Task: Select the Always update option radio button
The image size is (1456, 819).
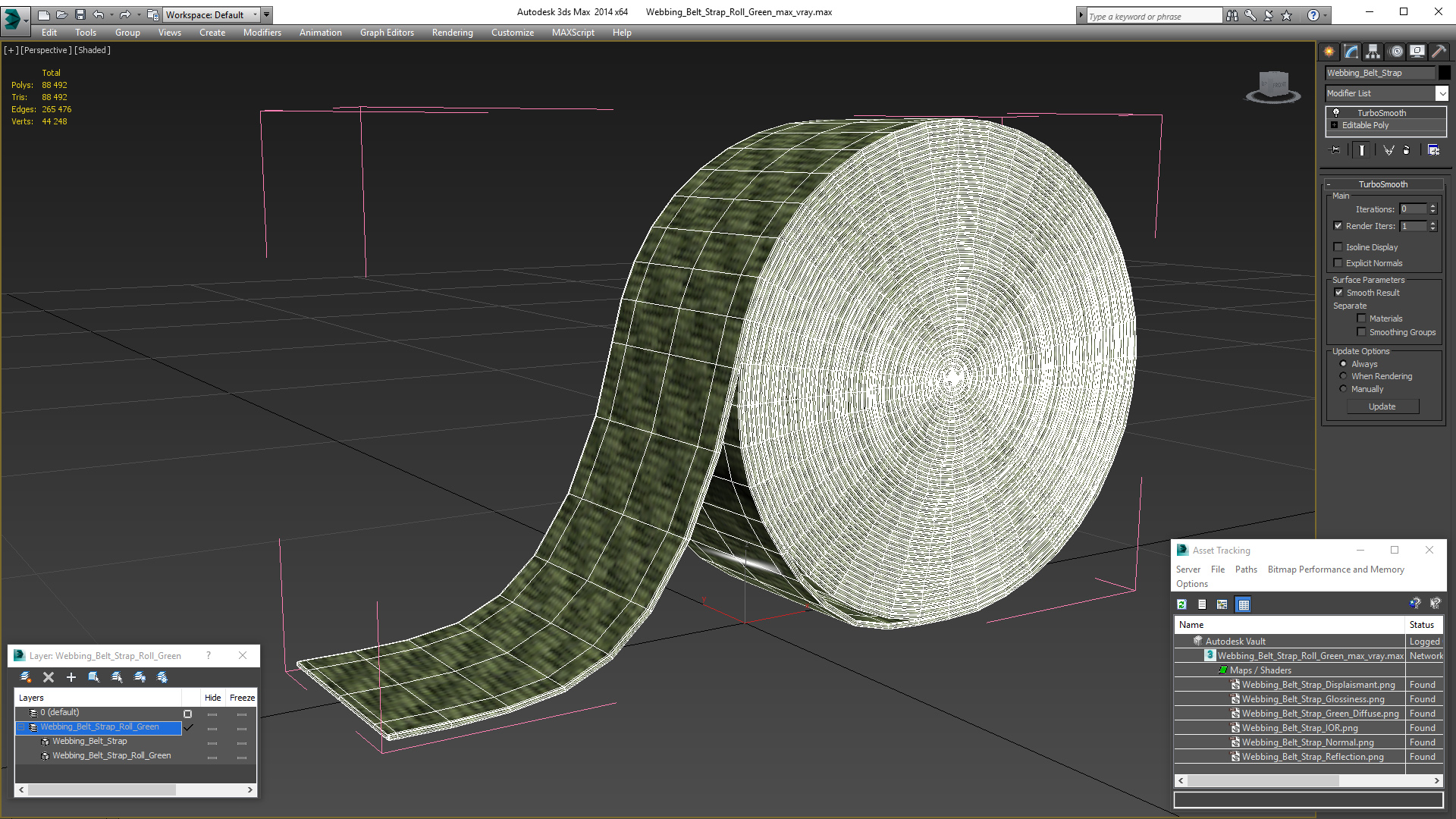Action: [1343, 364]
